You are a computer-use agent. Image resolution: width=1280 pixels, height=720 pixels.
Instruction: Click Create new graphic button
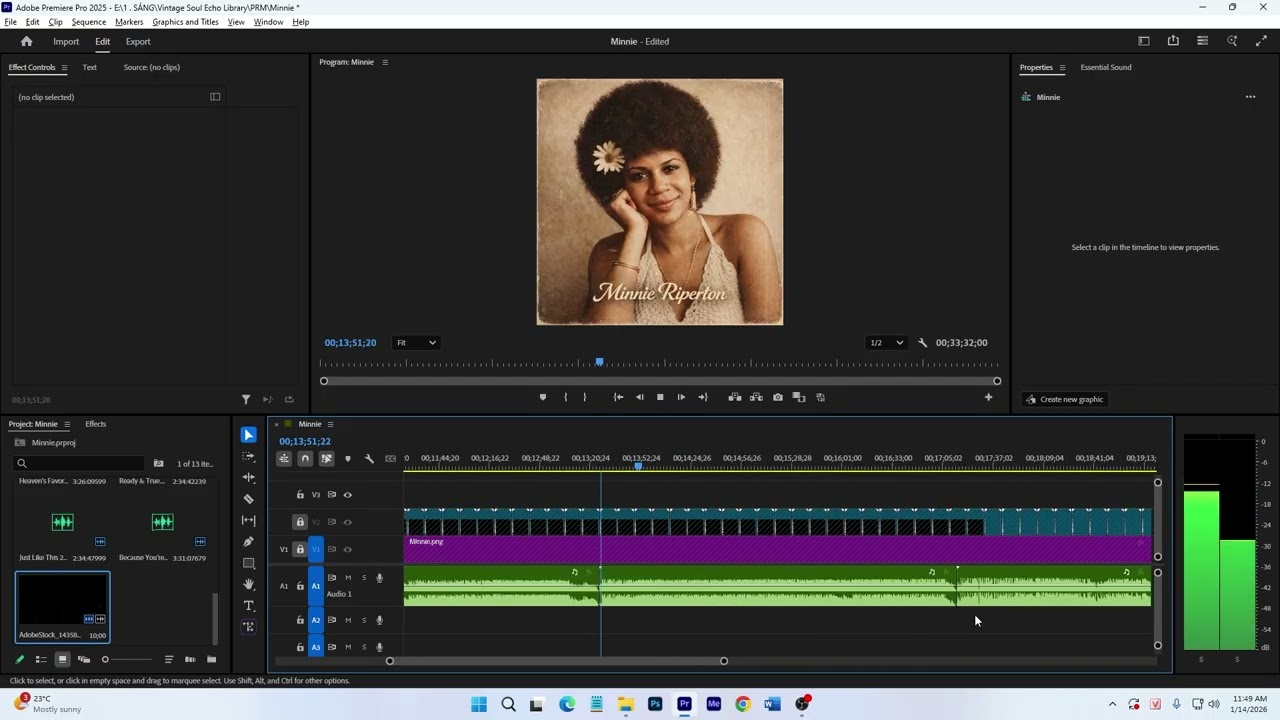pos(1064,399)
